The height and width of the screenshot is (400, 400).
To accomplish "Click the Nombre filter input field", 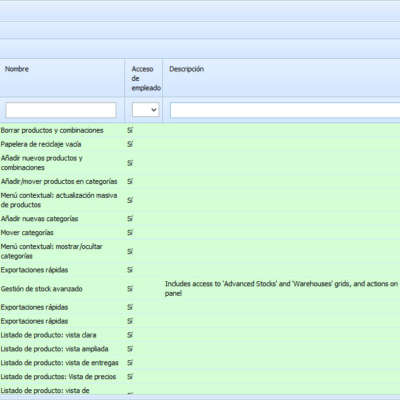I will coord(61,110).
